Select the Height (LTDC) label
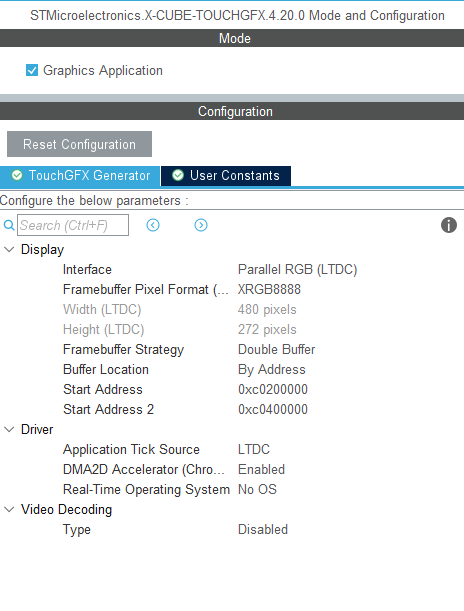Viewport: 464px width, 611px height. 104,330
